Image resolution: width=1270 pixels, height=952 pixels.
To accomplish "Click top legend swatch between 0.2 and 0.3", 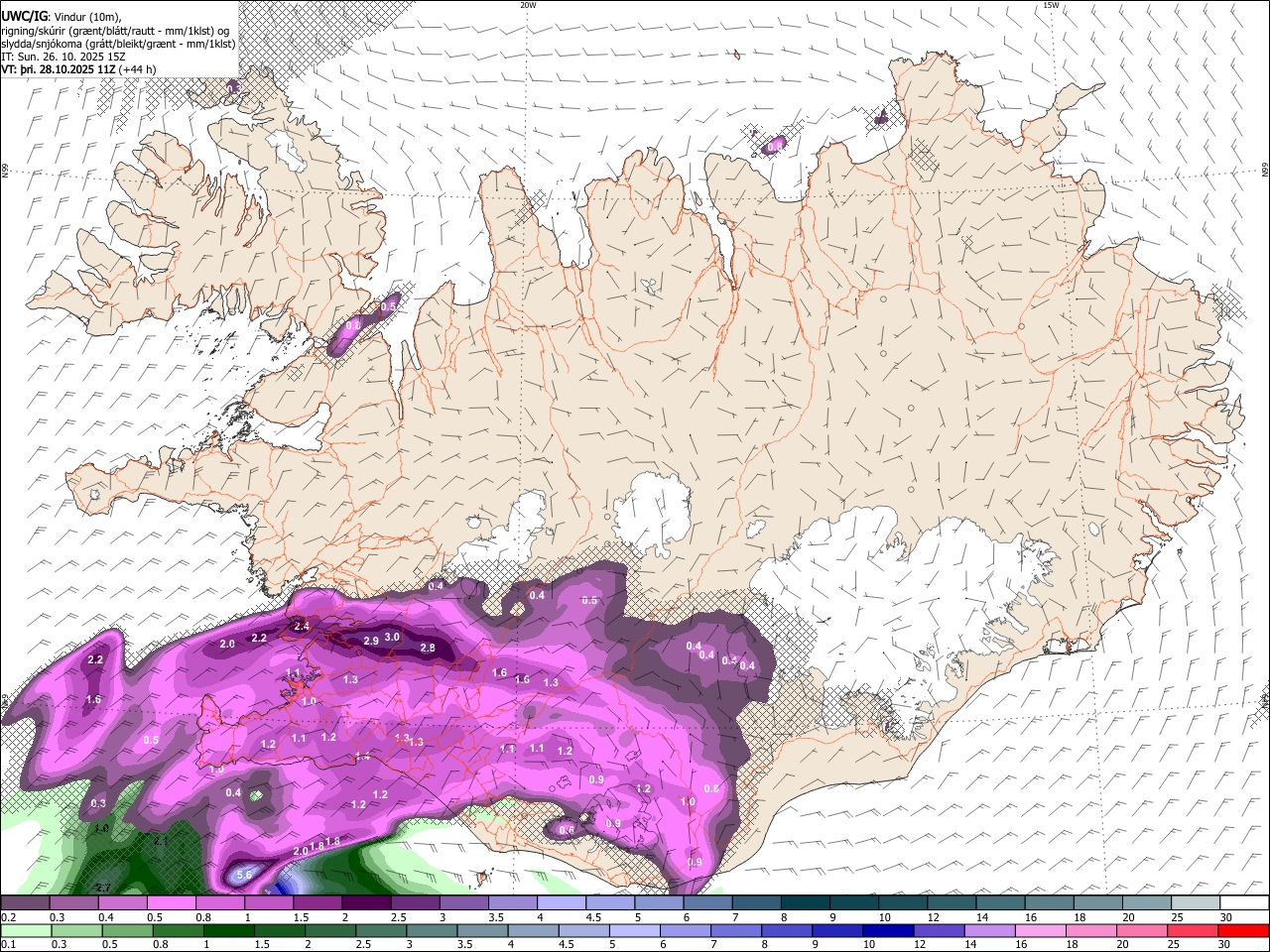I will [x=26, y=902].
